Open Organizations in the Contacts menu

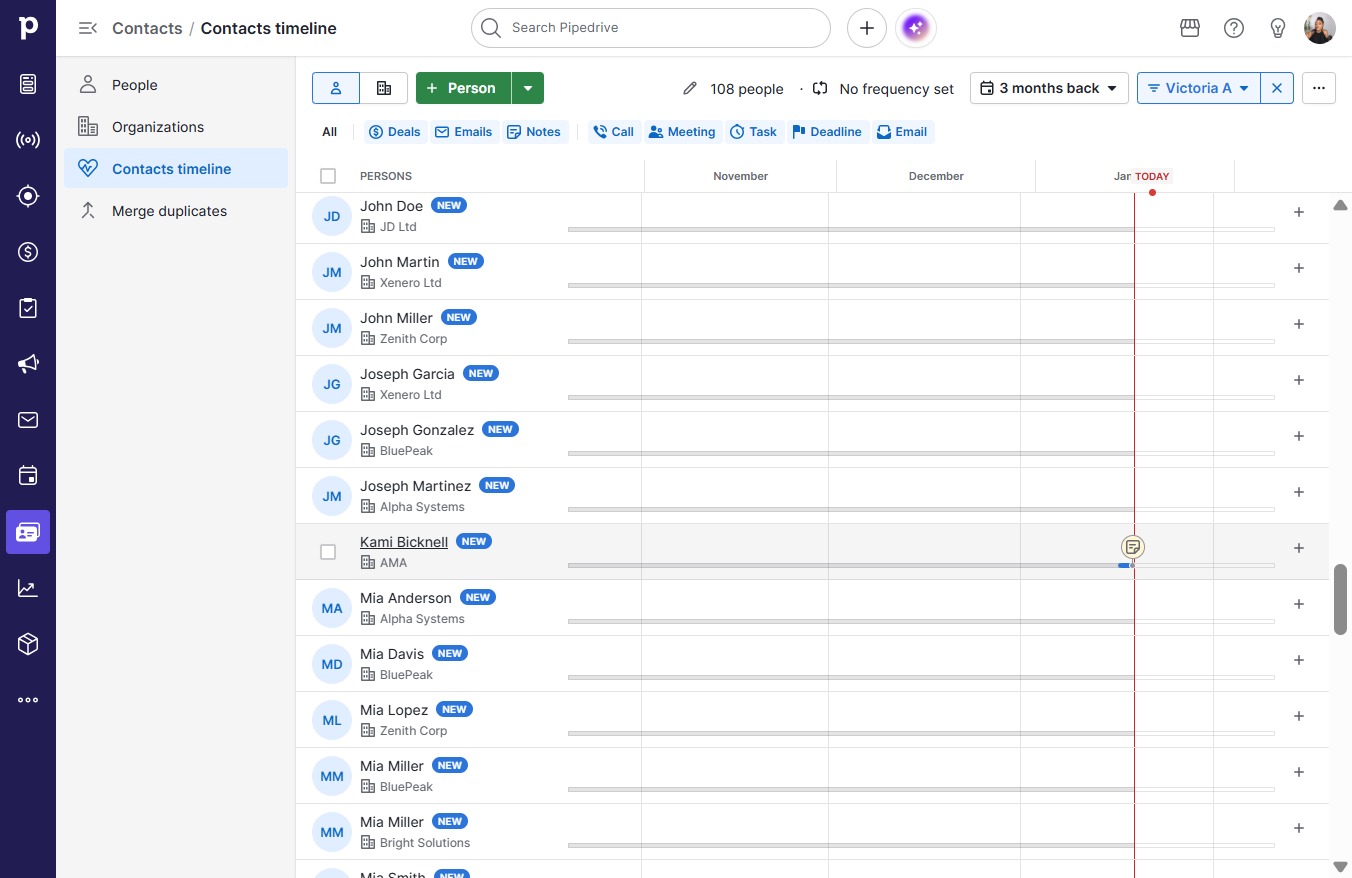point(176,127)
